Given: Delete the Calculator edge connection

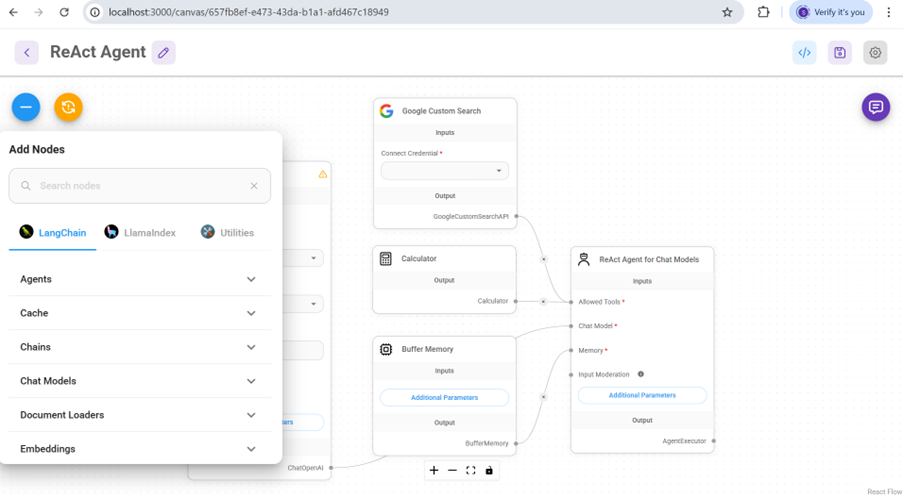Looking at the screenshot, I should [543, 301].
